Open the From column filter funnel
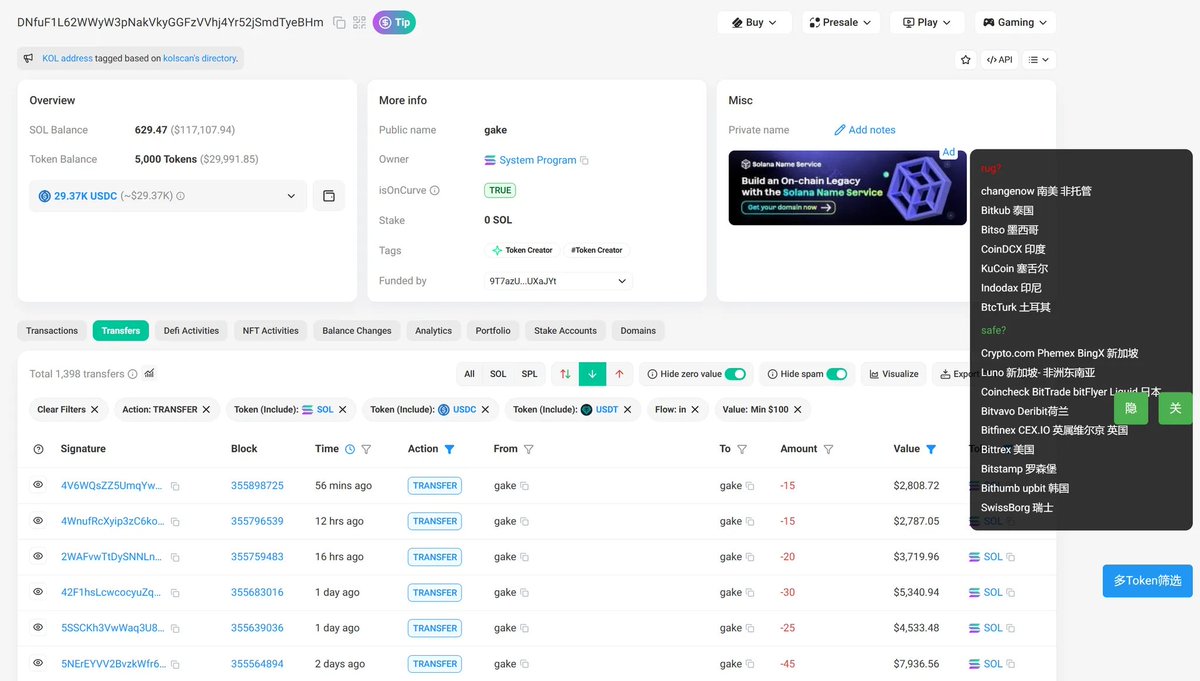The image size is (1200, 681). [x=528, y=449]
